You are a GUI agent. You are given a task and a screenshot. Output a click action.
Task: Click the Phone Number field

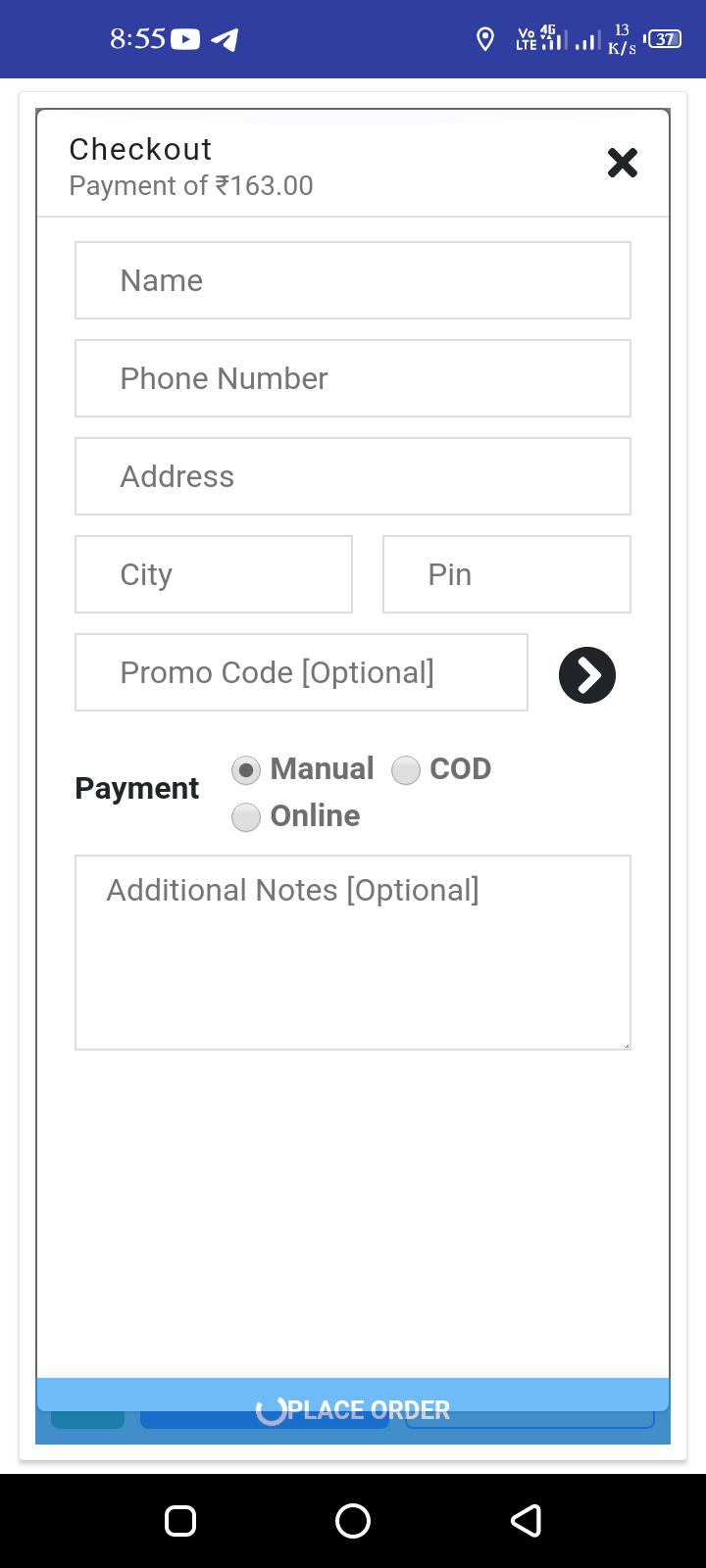point(353,378)
